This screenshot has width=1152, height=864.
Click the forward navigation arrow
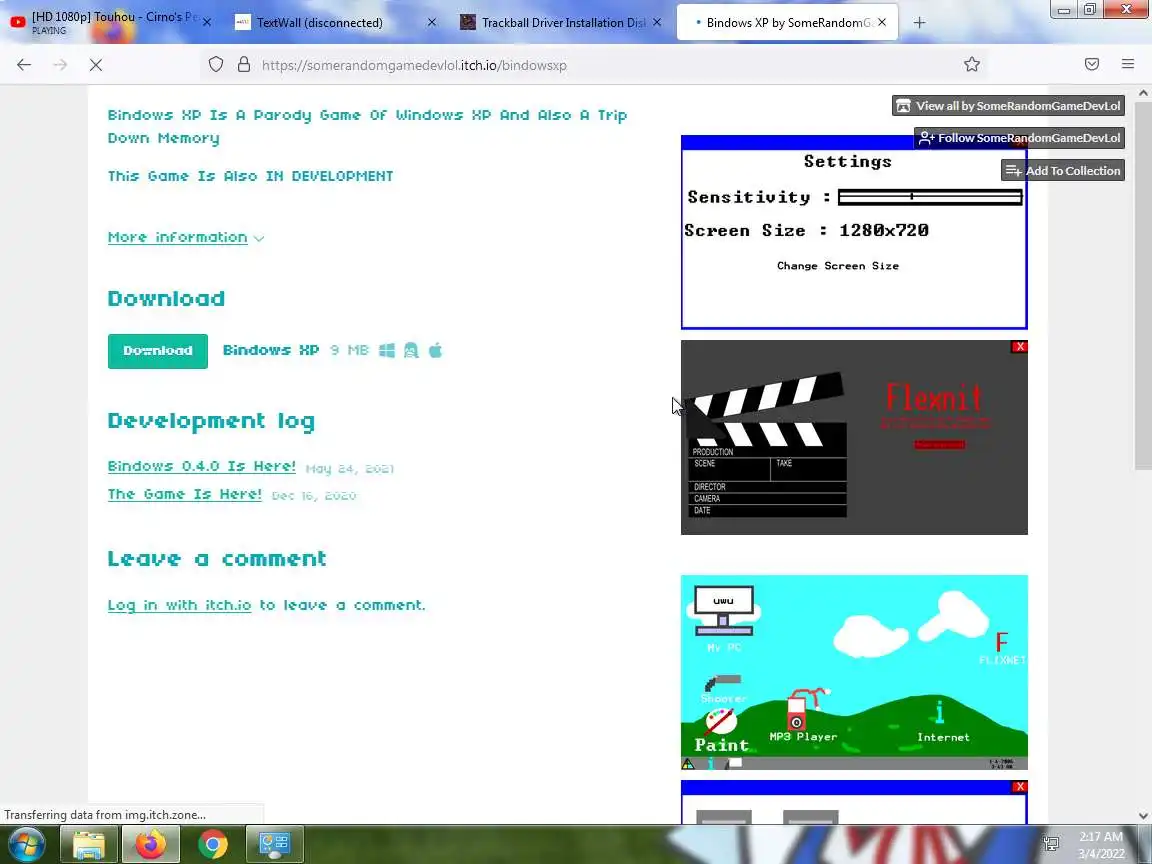pyautogui.click(x=60, y=65)
